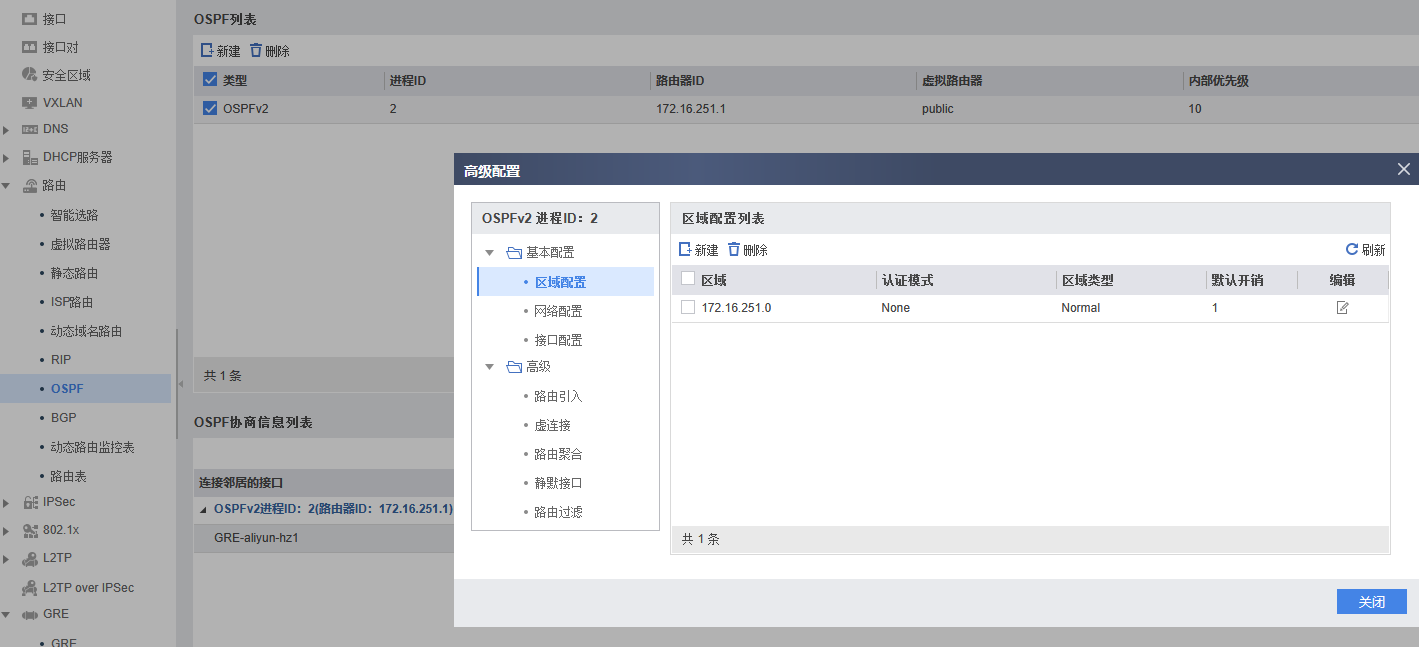Collapse the 基本配置 tree folder
The width and height of the screenshot is (1419, 647).
coord(490,253)
